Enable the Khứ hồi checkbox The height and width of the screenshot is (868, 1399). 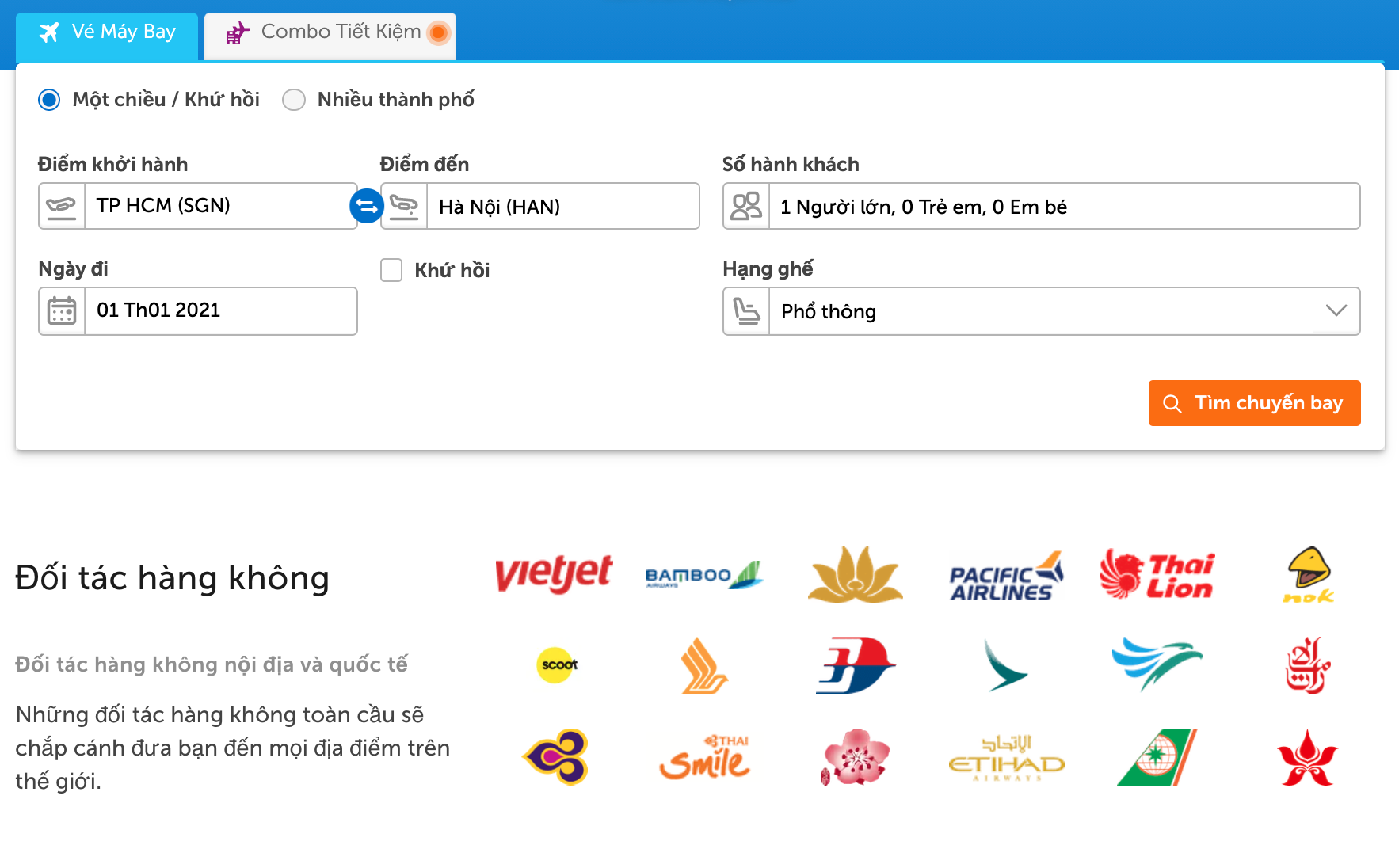(x=391, y=270)
